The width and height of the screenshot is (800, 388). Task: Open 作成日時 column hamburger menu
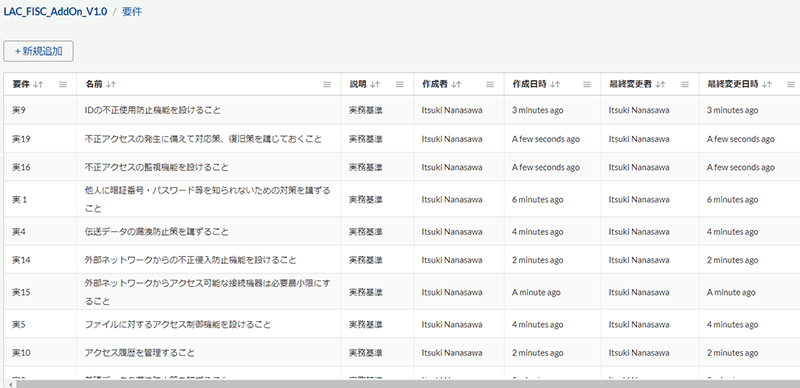[x=587, y=85]
